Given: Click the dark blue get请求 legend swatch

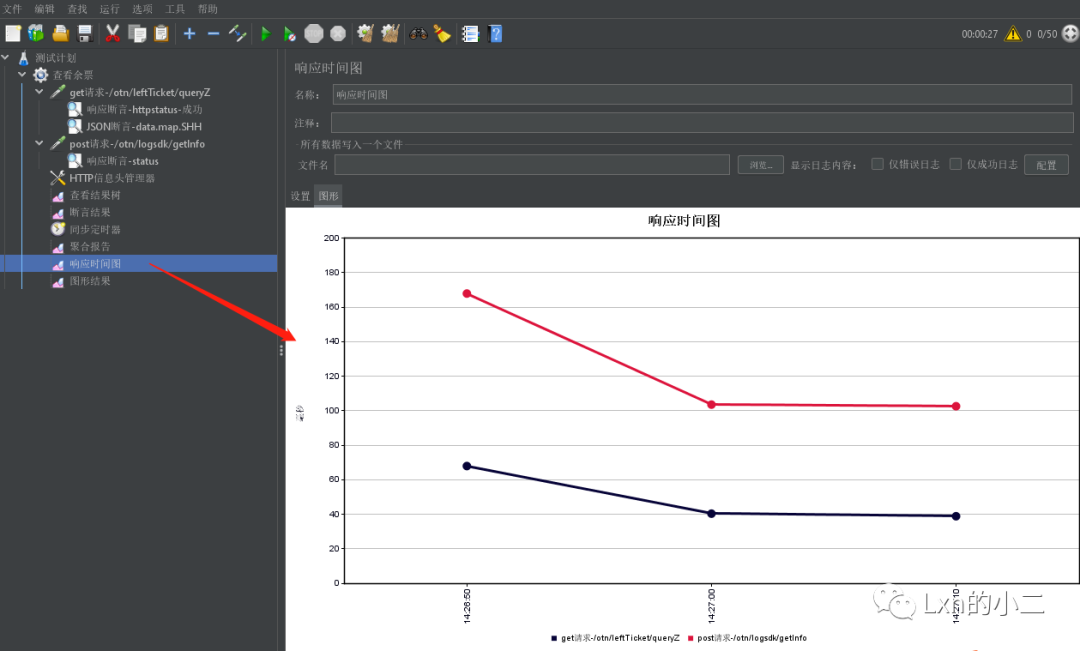Looking at the screenshot, I should [x=554, y=638].
